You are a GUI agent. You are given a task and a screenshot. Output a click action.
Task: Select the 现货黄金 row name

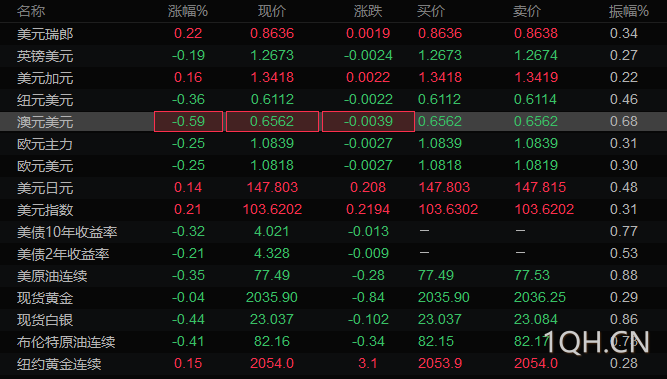[45, 298]
